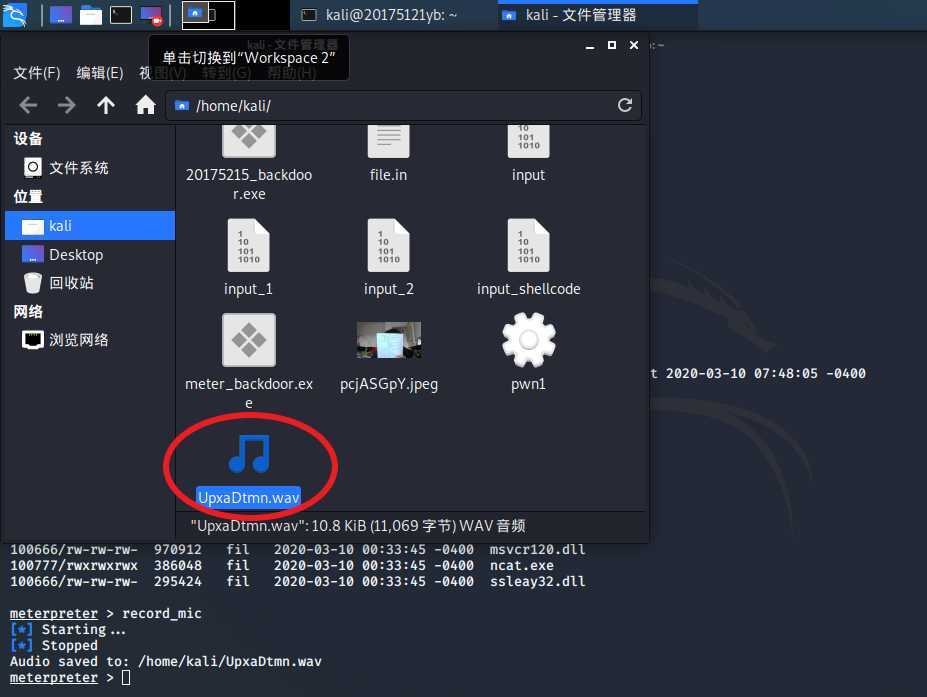Minimize the file manager window
The image size is (927, 697).
point(590,46)
